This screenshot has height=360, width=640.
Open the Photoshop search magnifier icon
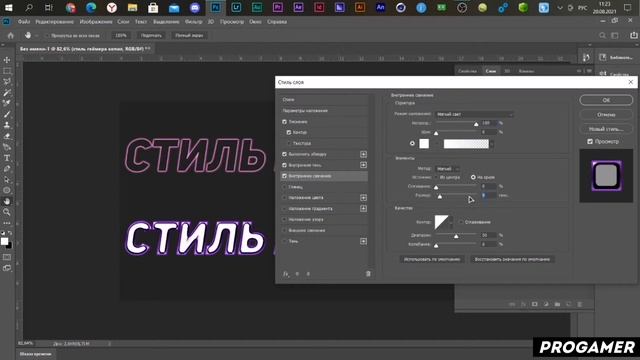click(x=602, y=36)
